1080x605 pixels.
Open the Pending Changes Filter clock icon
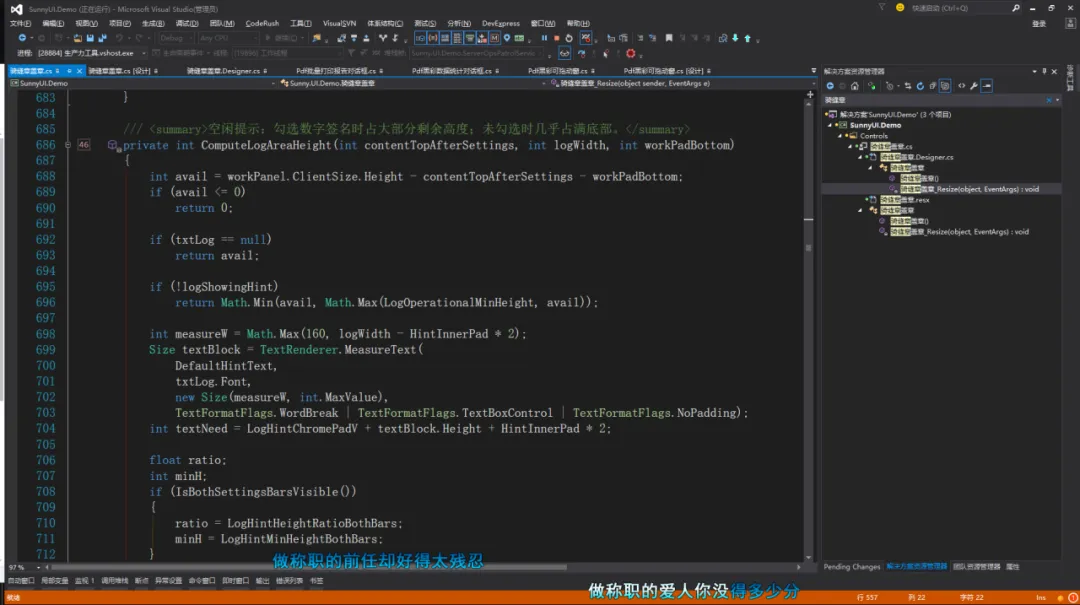pos(891,86)
